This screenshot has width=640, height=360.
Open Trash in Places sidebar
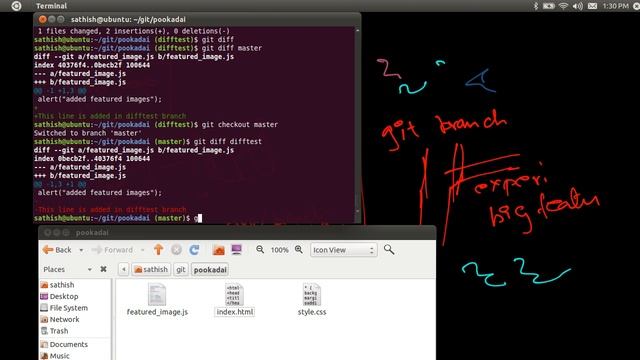pos(55,331)
